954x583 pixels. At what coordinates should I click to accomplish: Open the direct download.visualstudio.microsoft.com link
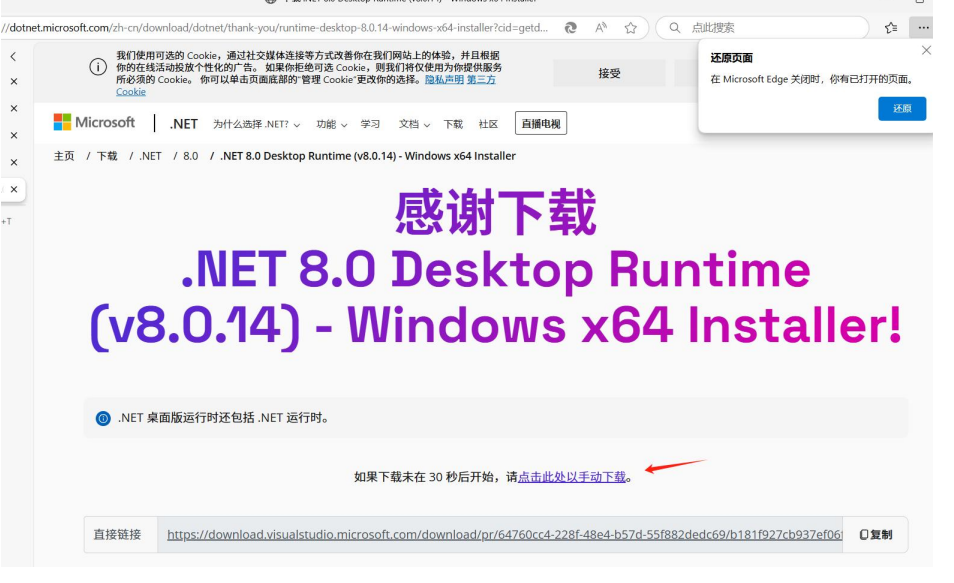[x=504, y=534]
